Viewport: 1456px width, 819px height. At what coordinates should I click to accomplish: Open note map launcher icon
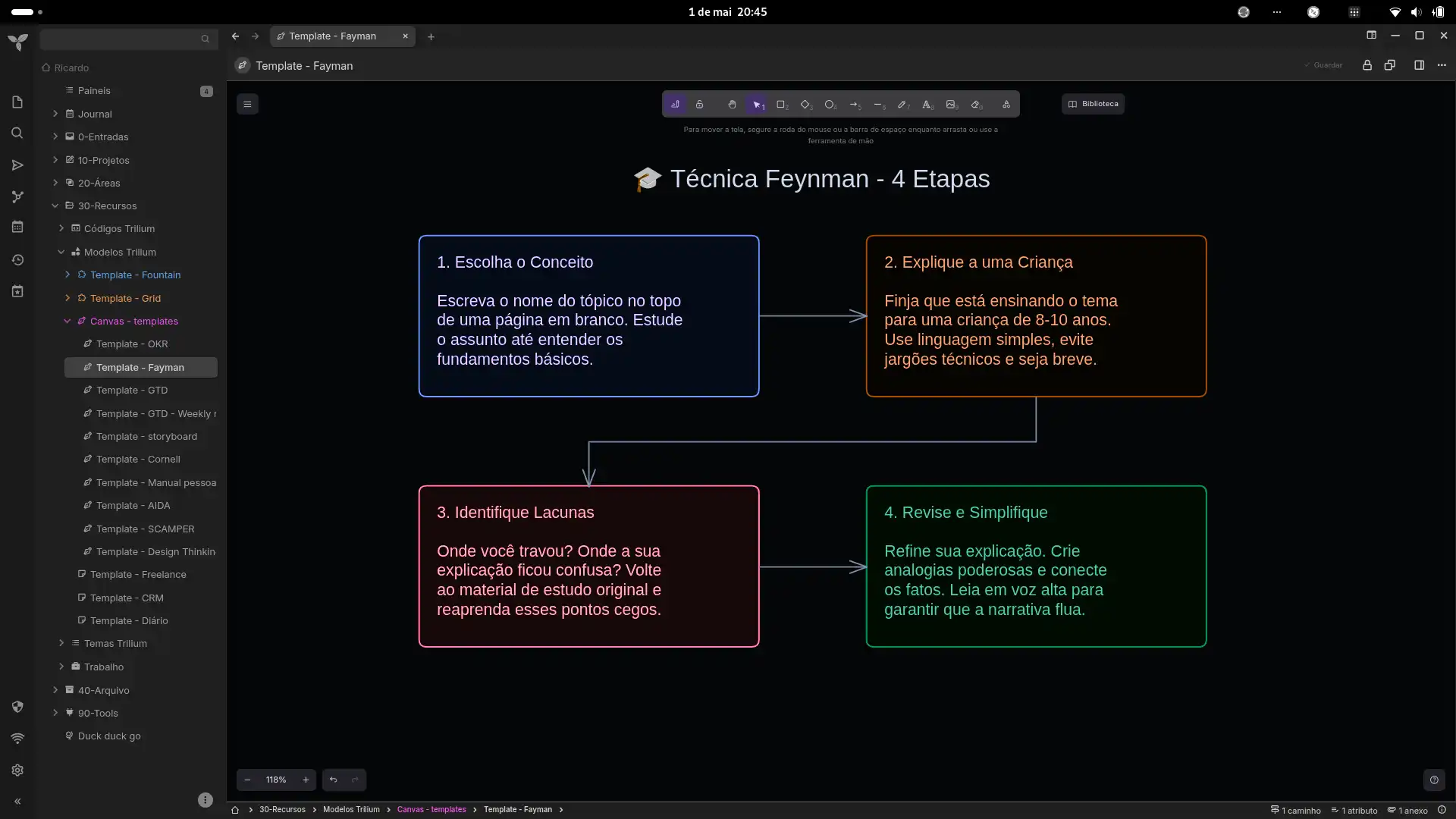(x=17, y=197)
